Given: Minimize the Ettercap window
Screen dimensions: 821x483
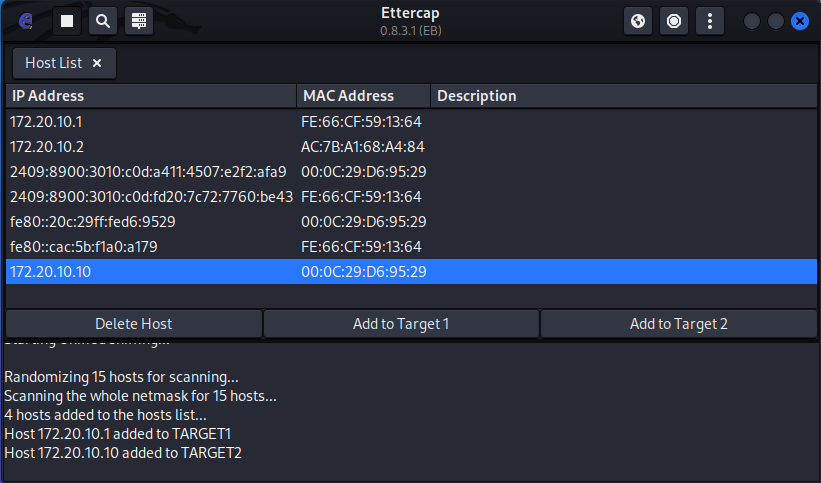Looking at the screenshot, I should [752, 21].
